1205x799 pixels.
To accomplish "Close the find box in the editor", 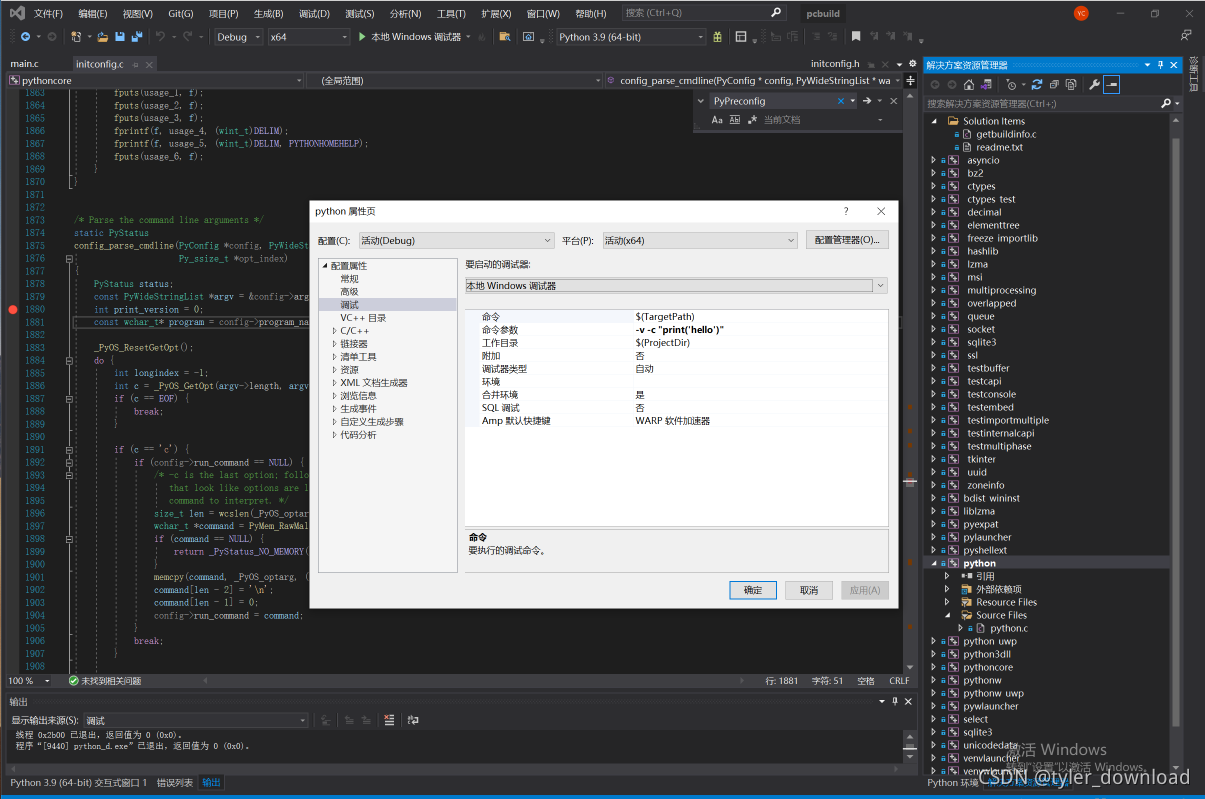I will point(894,101).
